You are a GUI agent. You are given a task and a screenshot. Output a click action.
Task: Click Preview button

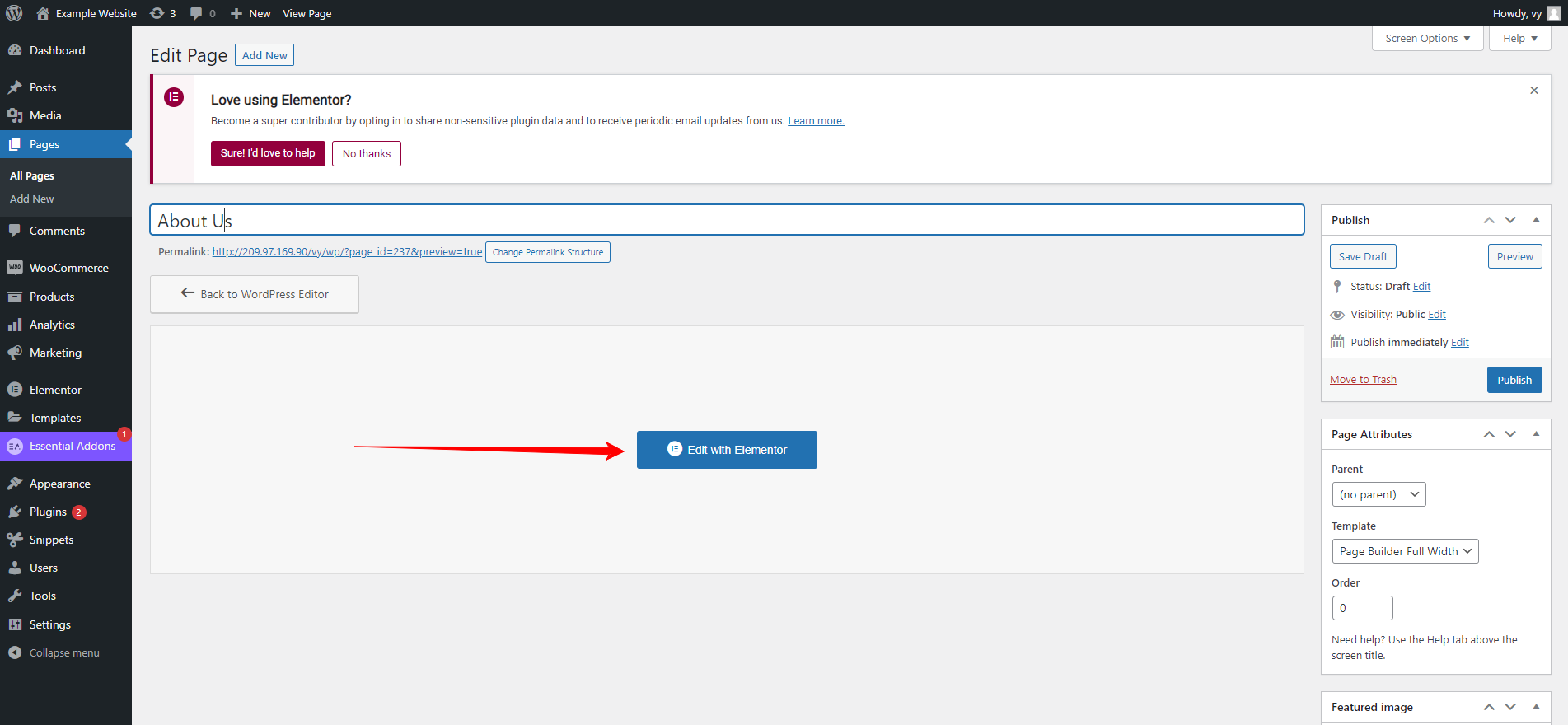click(x=1515, y=256)
